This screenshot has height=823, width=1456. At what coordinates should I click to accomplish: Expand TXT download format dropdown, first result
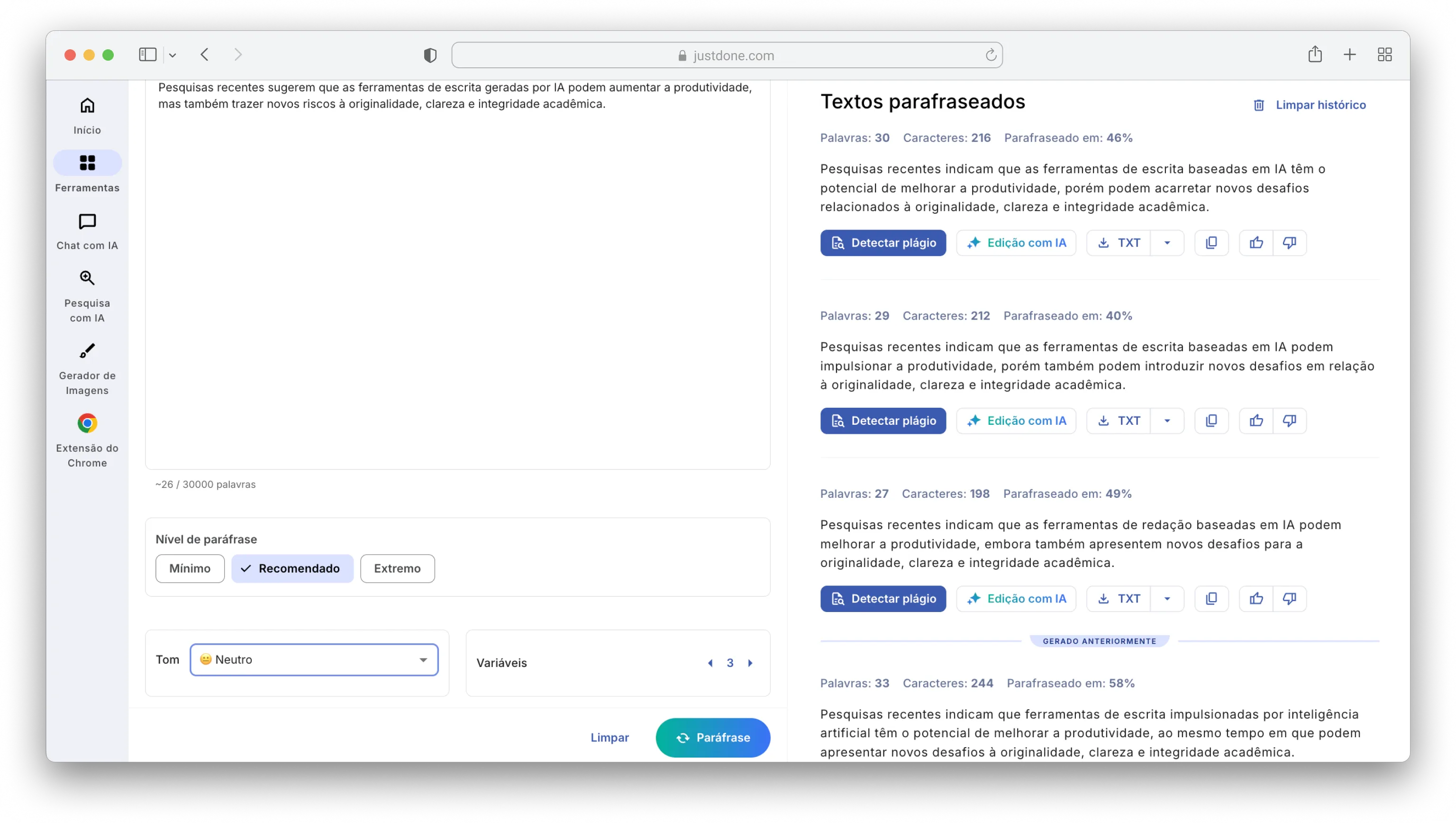[1166, 243]
